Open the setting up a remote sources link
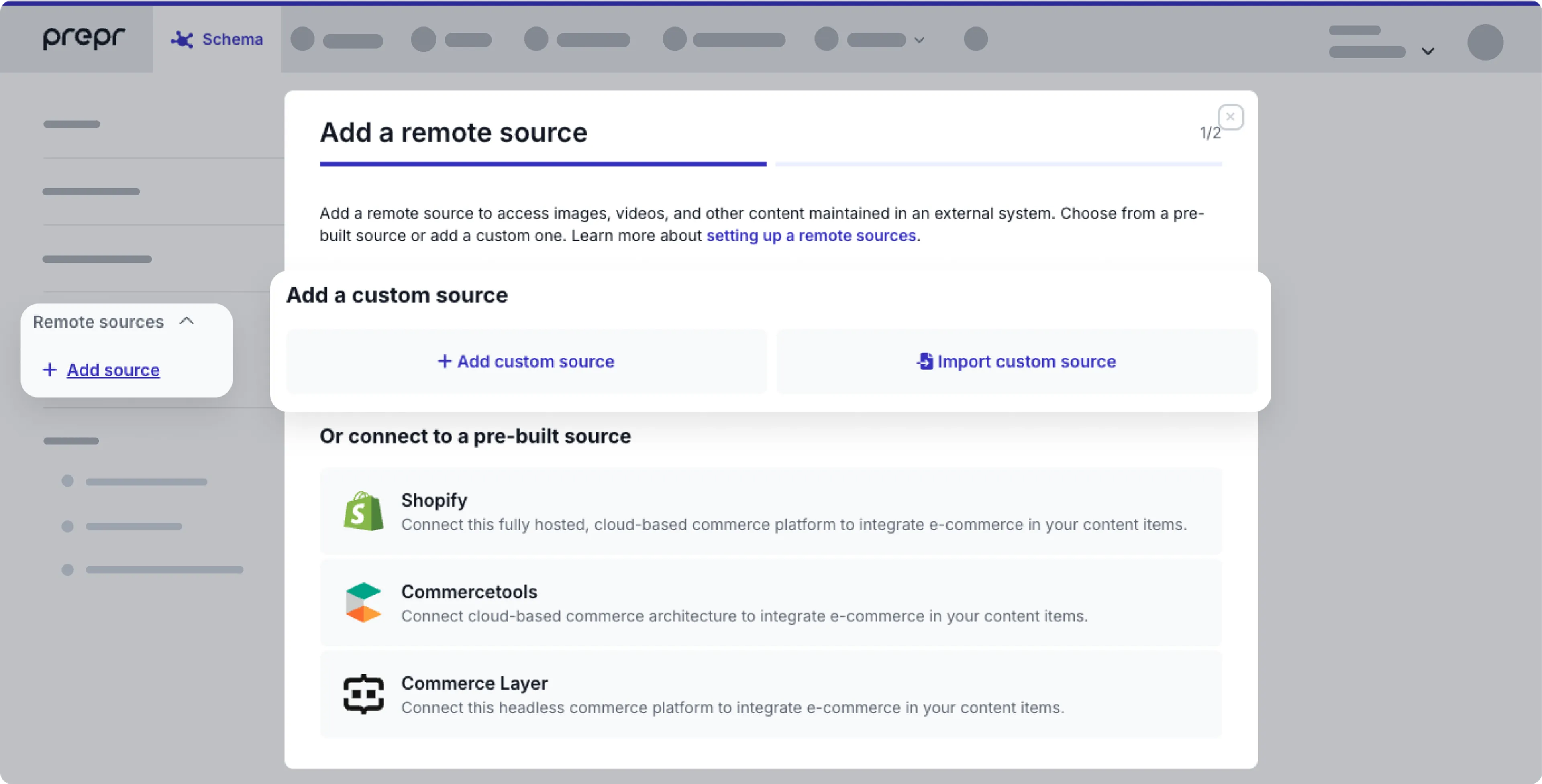This screenshot has height=784, width=1542. [x=811, y=235]
